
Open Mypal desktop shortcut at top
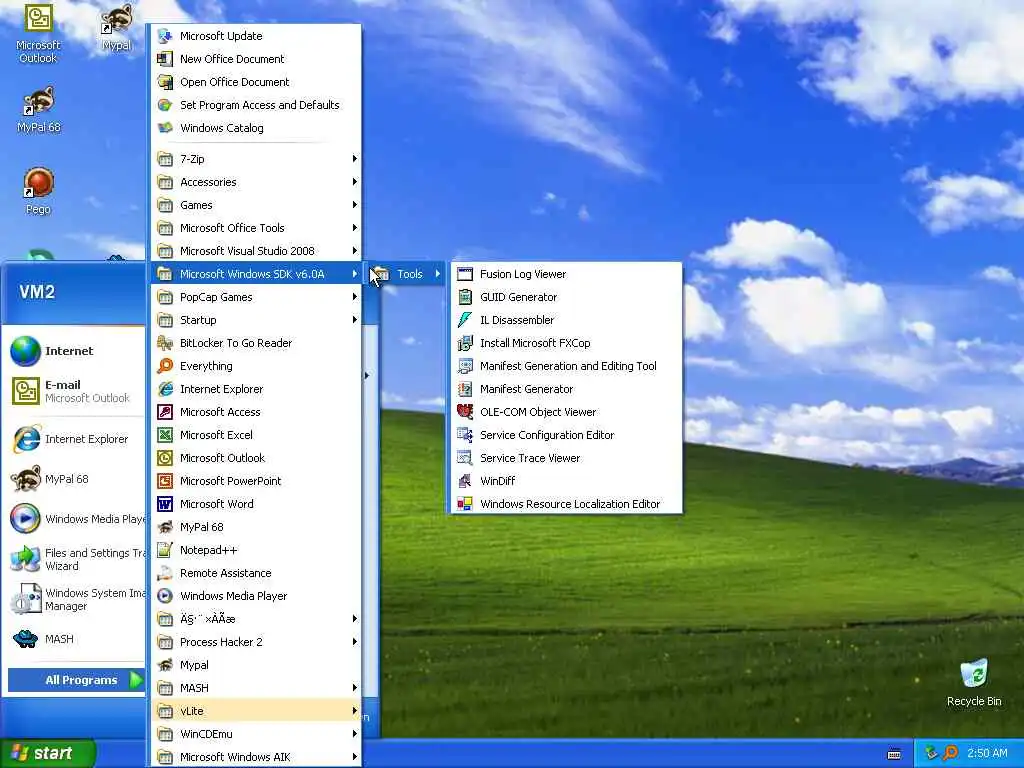pos(117,27)
